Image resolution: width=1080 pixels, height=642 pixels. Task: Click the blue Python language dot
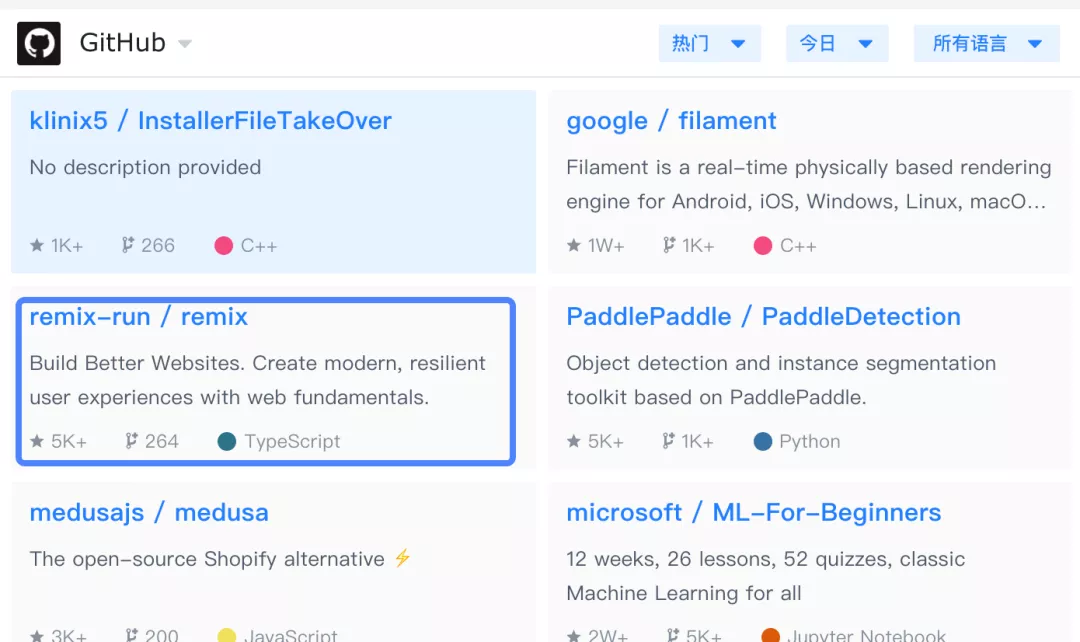click(x=762, y=442)
